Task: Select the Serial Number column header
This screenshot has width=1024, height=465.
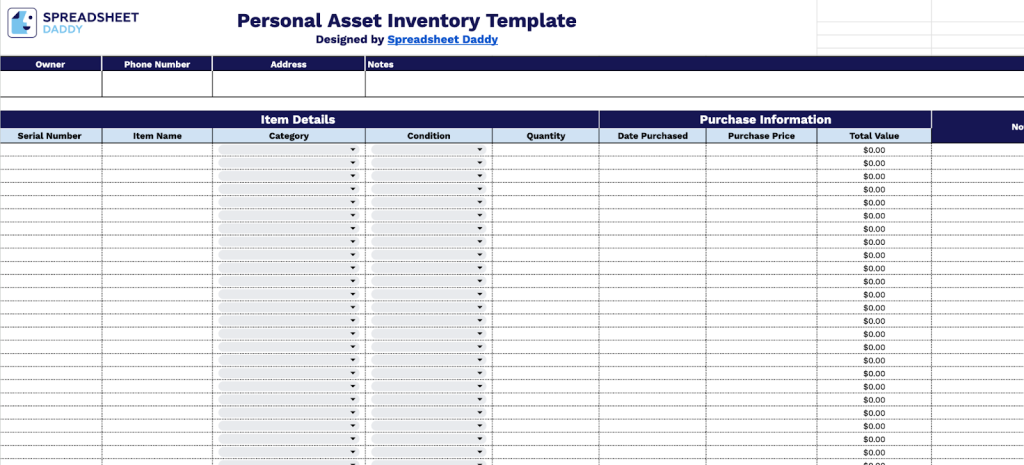Action: [x=50, y=136]
